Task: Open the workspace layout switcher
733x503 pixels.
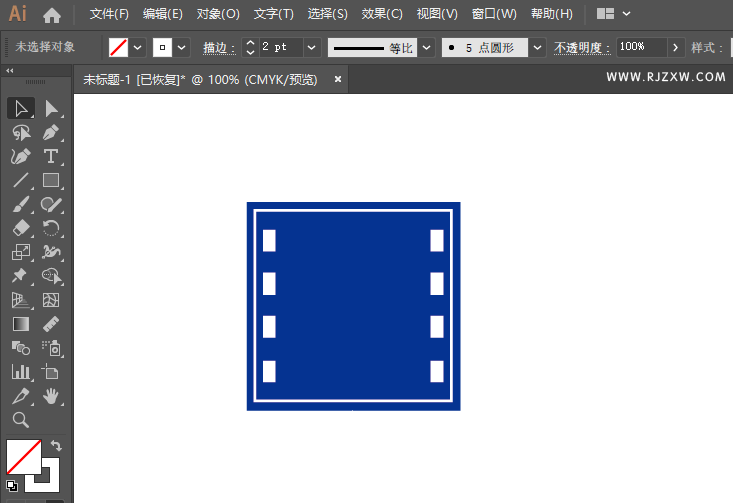Action: 614,14
